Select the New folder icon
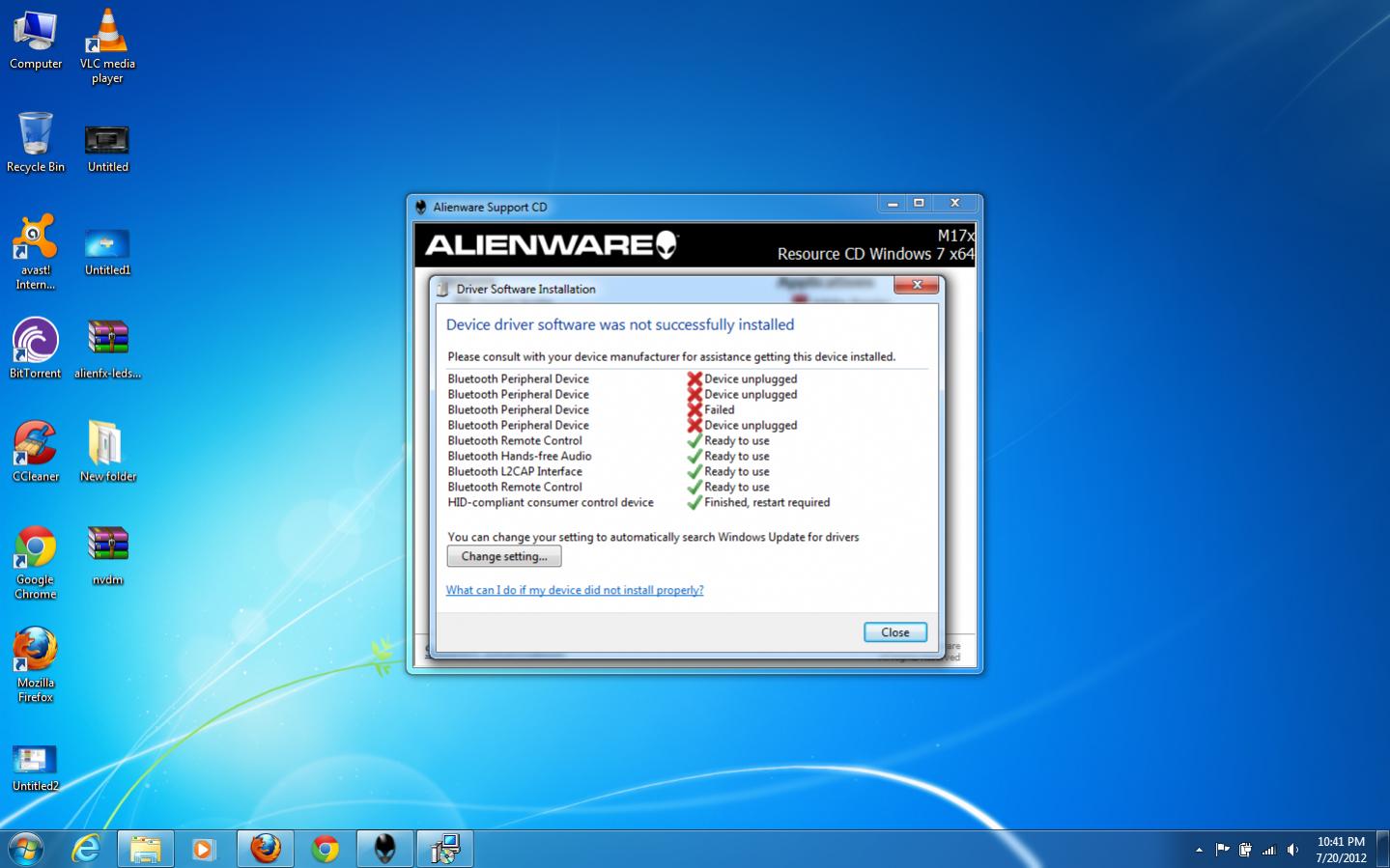Image resolution: width=1390 pixels, height=868 pixels. coord(107,452)
